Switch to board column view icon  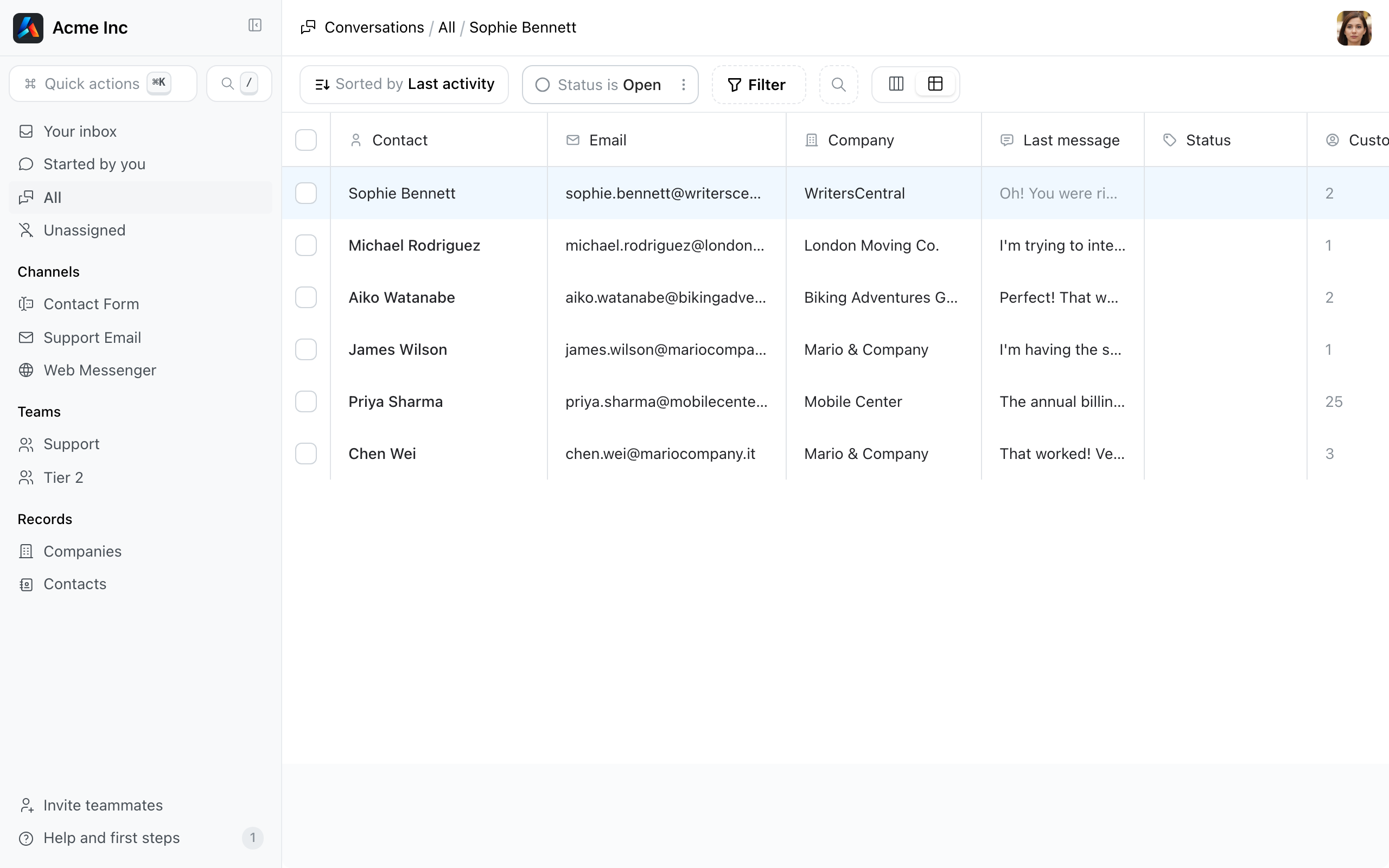point(896,84)
